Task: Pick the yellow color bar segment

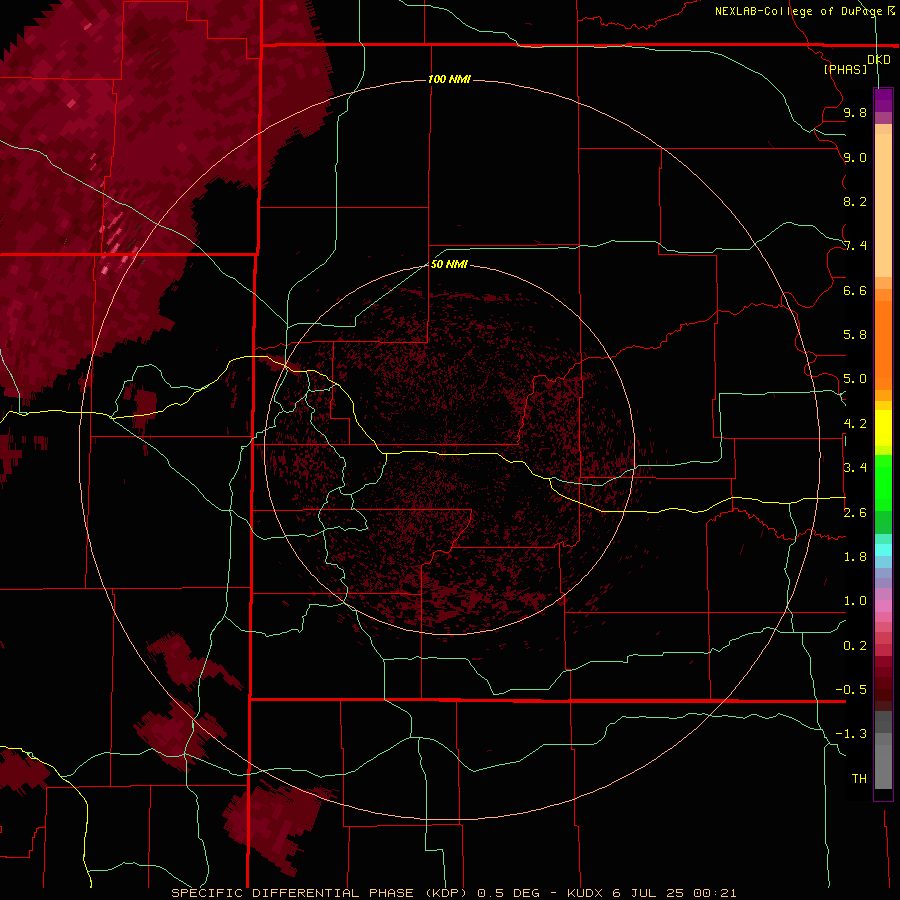Action: tap(883, 428)
